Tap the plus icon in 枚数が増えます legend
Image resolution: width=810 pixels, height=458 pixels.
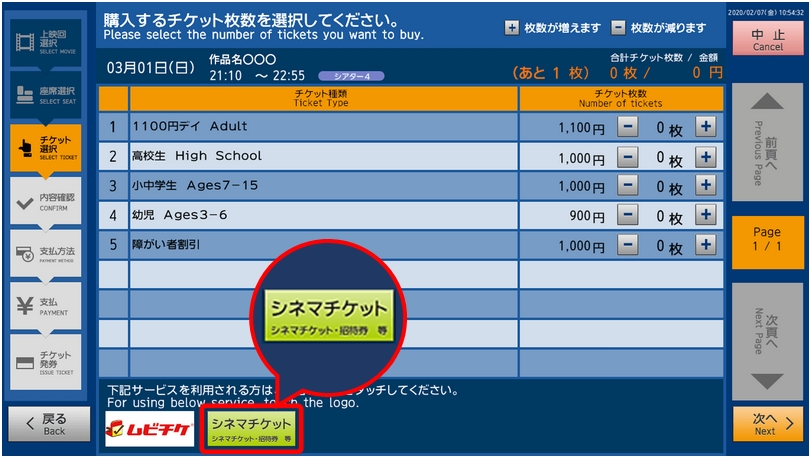[x=511, y=28]
